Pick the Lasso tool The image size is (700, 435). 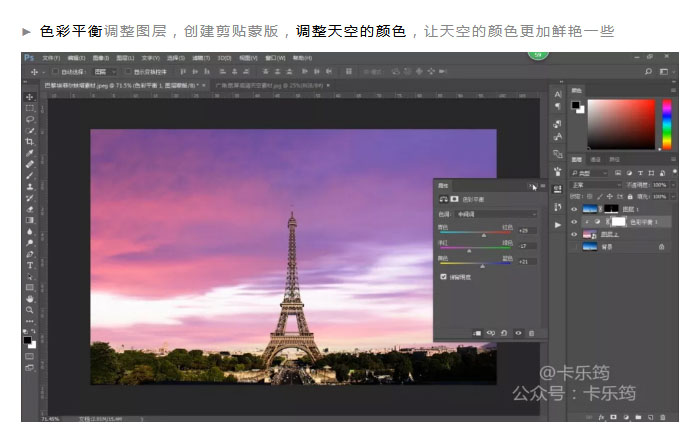coord(30,119)
